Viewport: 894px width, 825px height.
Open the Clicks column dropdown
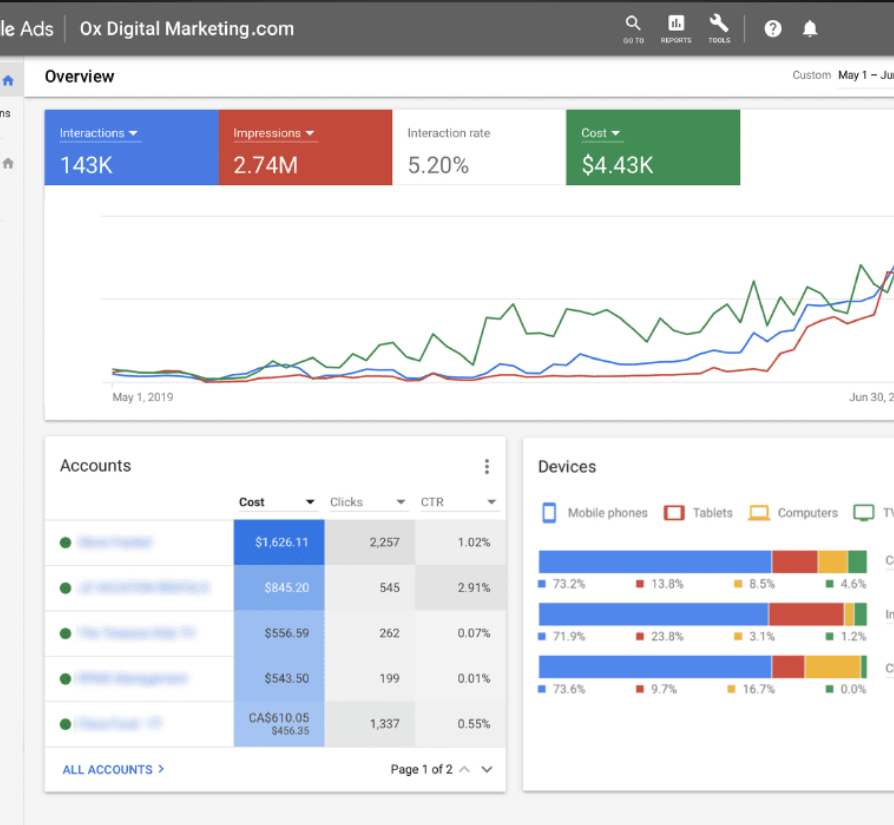[401, 502]
